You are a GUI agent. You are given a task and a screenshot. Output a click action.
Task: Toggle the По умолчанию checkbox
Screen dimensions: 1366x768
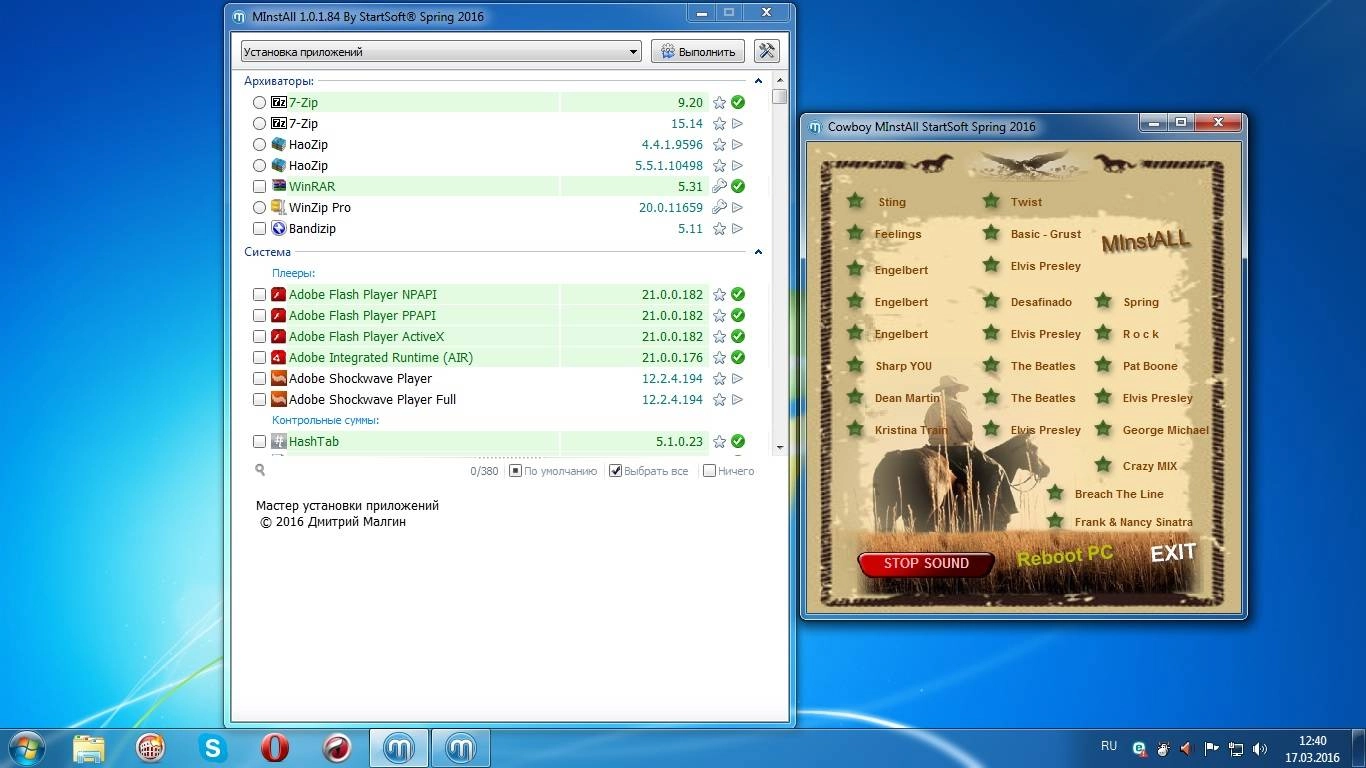[x=516, y=470]
